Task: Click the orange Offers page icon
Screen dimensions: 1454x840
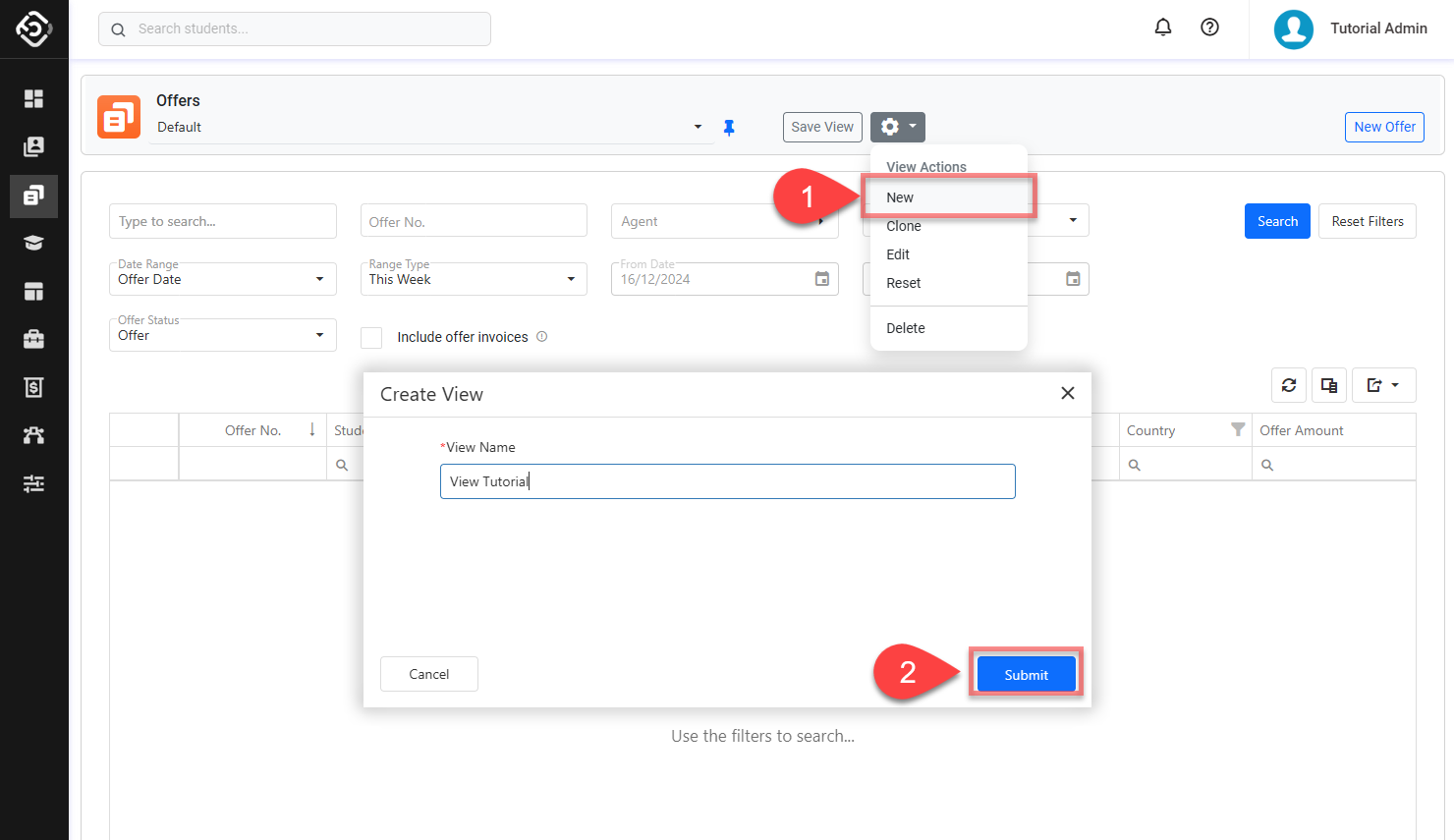Action: coord(119,117)
